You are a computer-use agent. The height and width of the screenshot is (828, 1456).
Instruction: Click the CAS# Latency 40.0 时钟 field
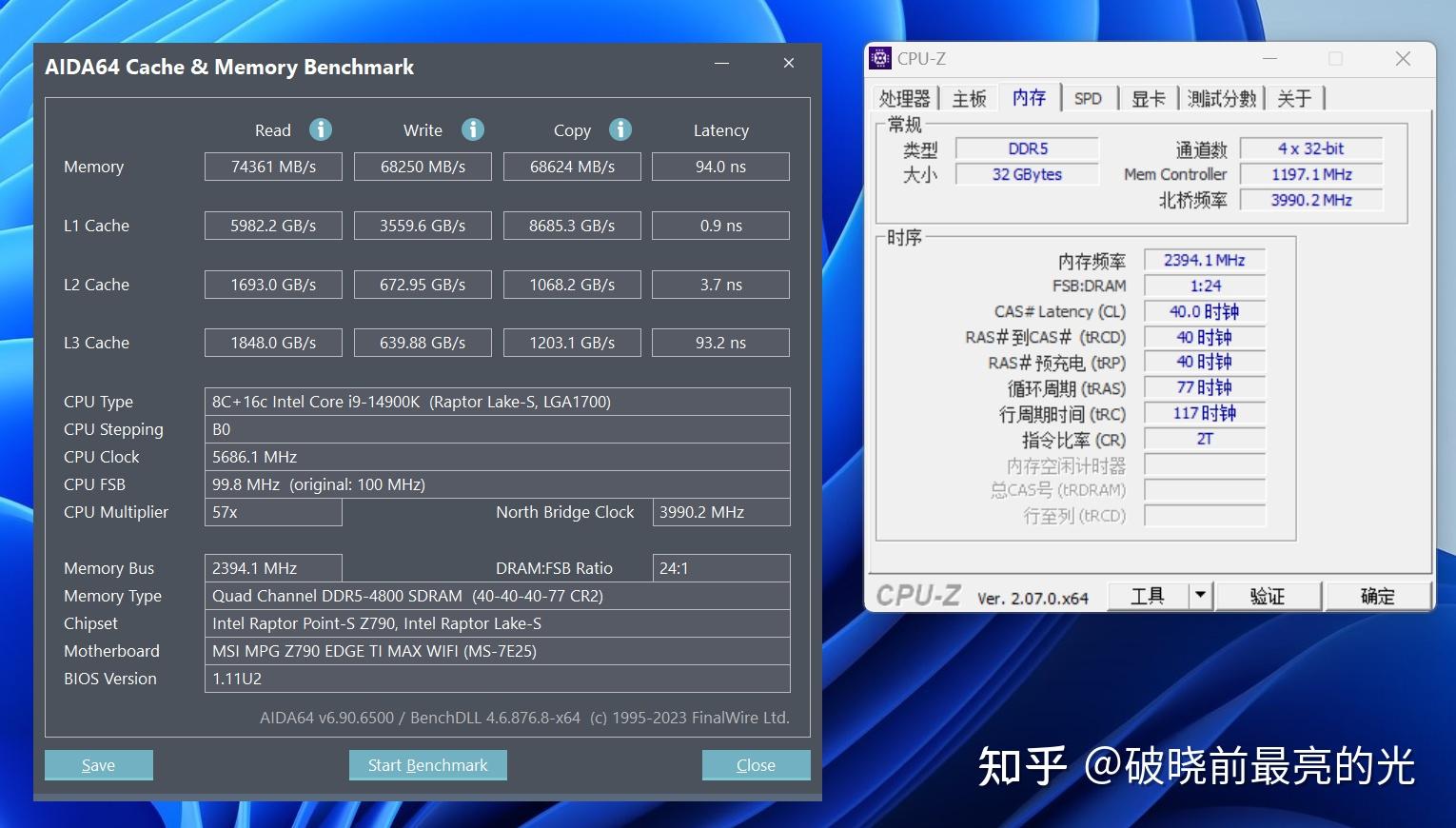point(1205,311)
